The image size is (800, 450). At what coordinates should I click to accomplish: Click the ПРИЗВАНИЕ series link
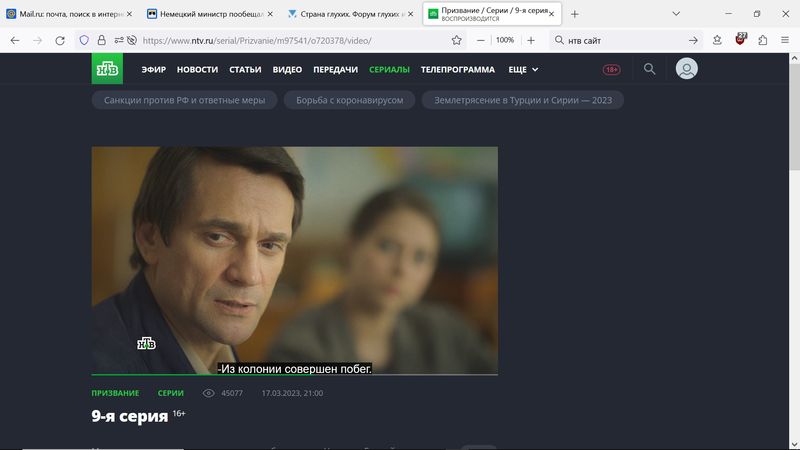tap(115, 393)
